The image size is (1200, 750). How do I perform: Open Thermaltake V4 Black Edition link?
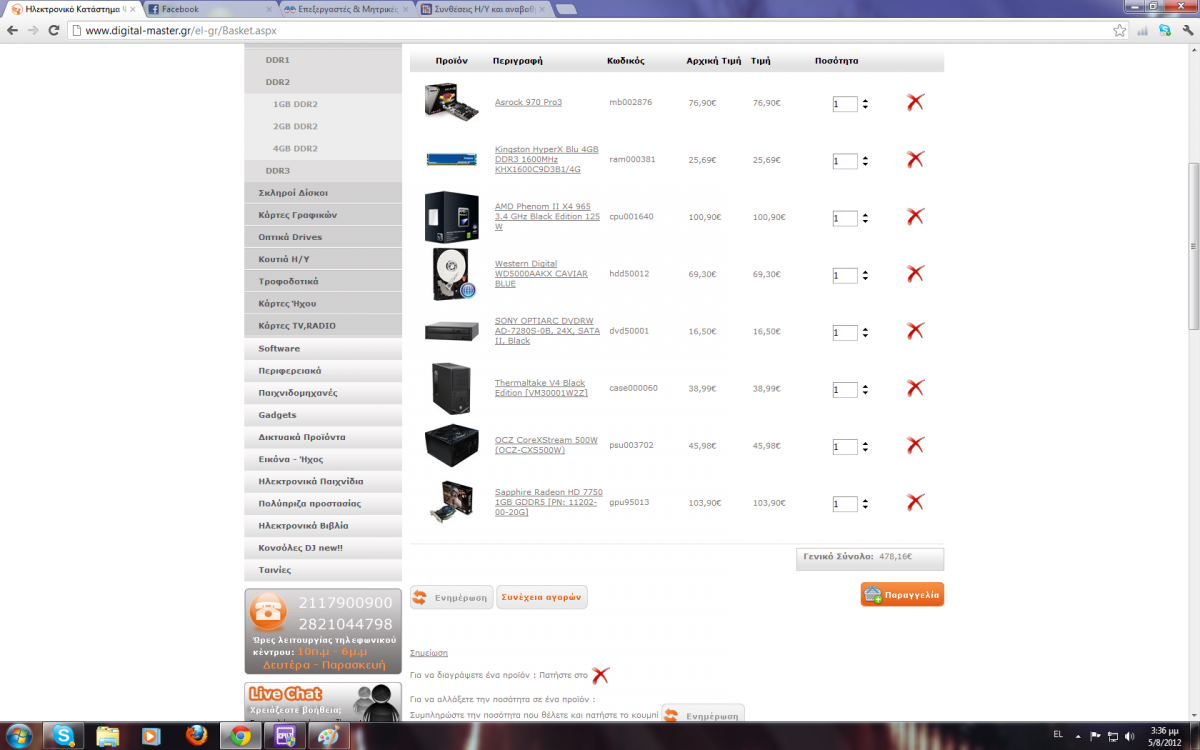[541, 388]
